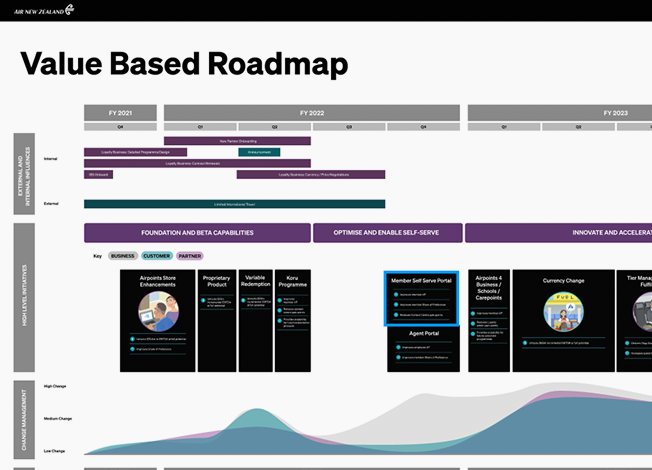
Task: Expand the Optimise and Enable Self-Serve phase
Action: (x=388, y=233)
